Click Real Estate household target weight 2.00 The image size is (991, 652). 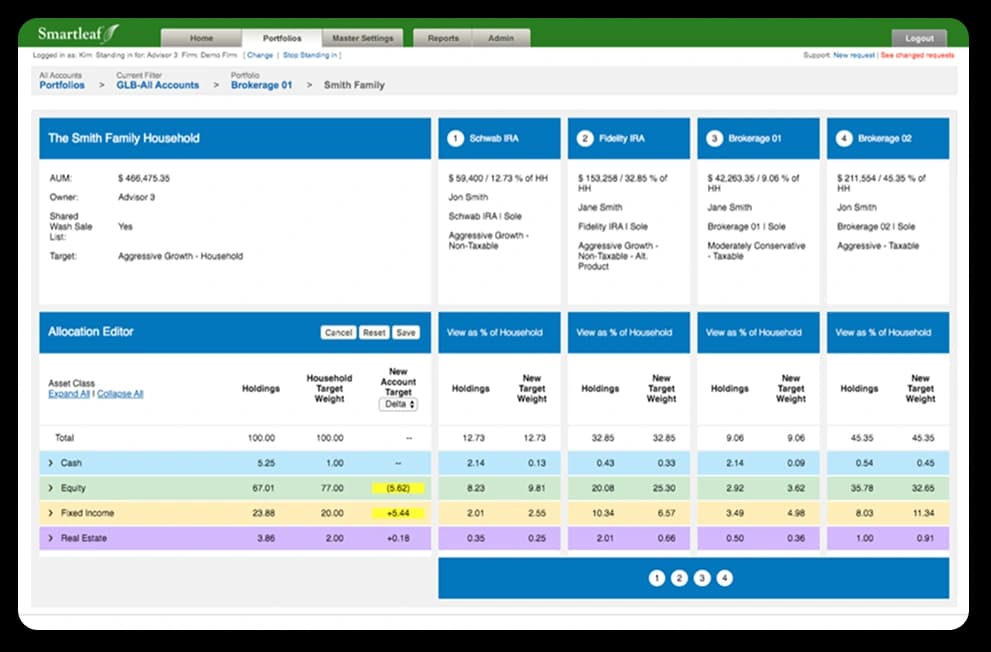point(334,538)
